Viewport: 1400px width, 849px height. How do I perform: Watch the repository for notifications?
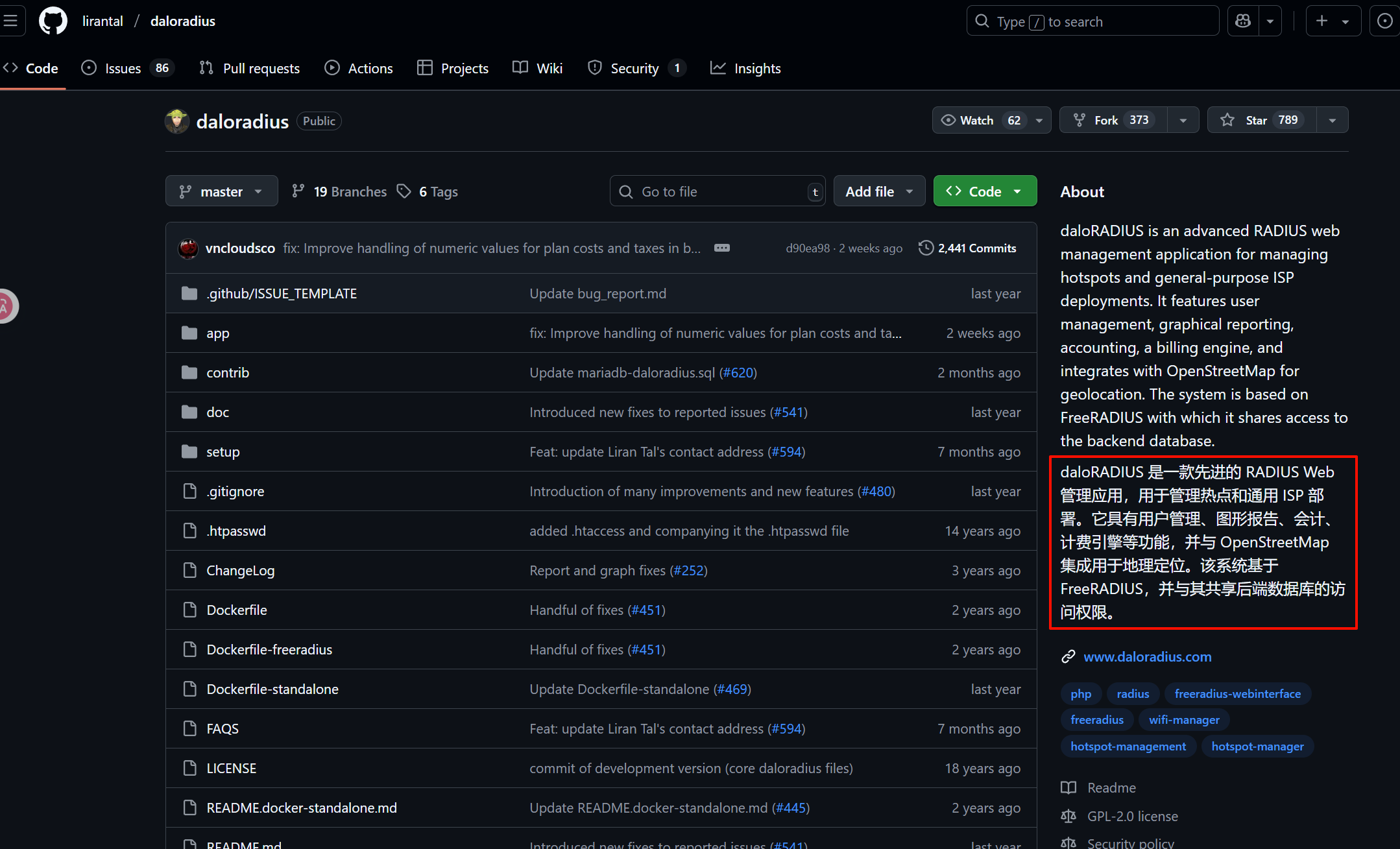978,120
